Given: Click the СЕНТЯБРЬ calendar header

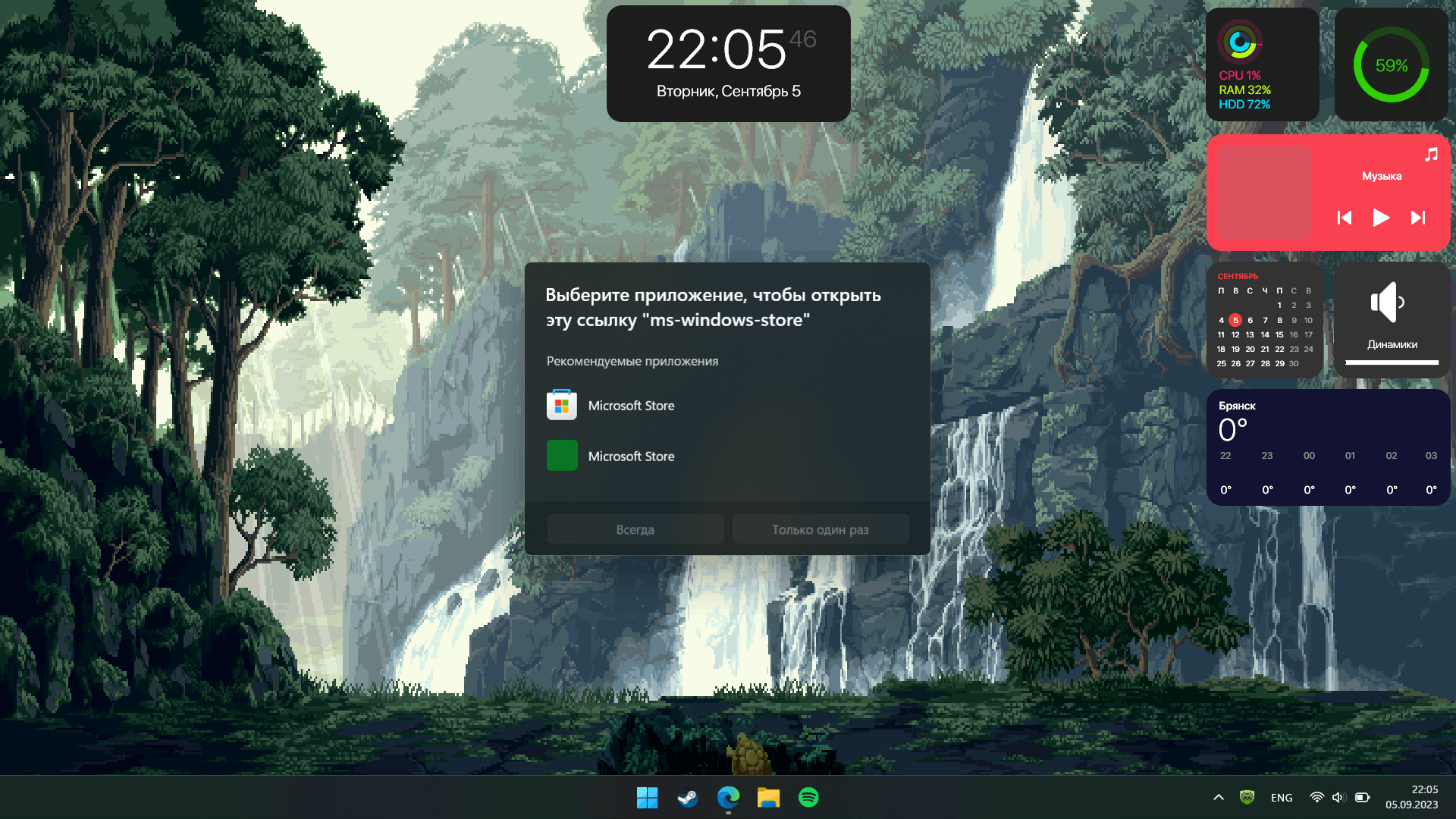Looking at the screenshot, I should tap(1238, 276).
